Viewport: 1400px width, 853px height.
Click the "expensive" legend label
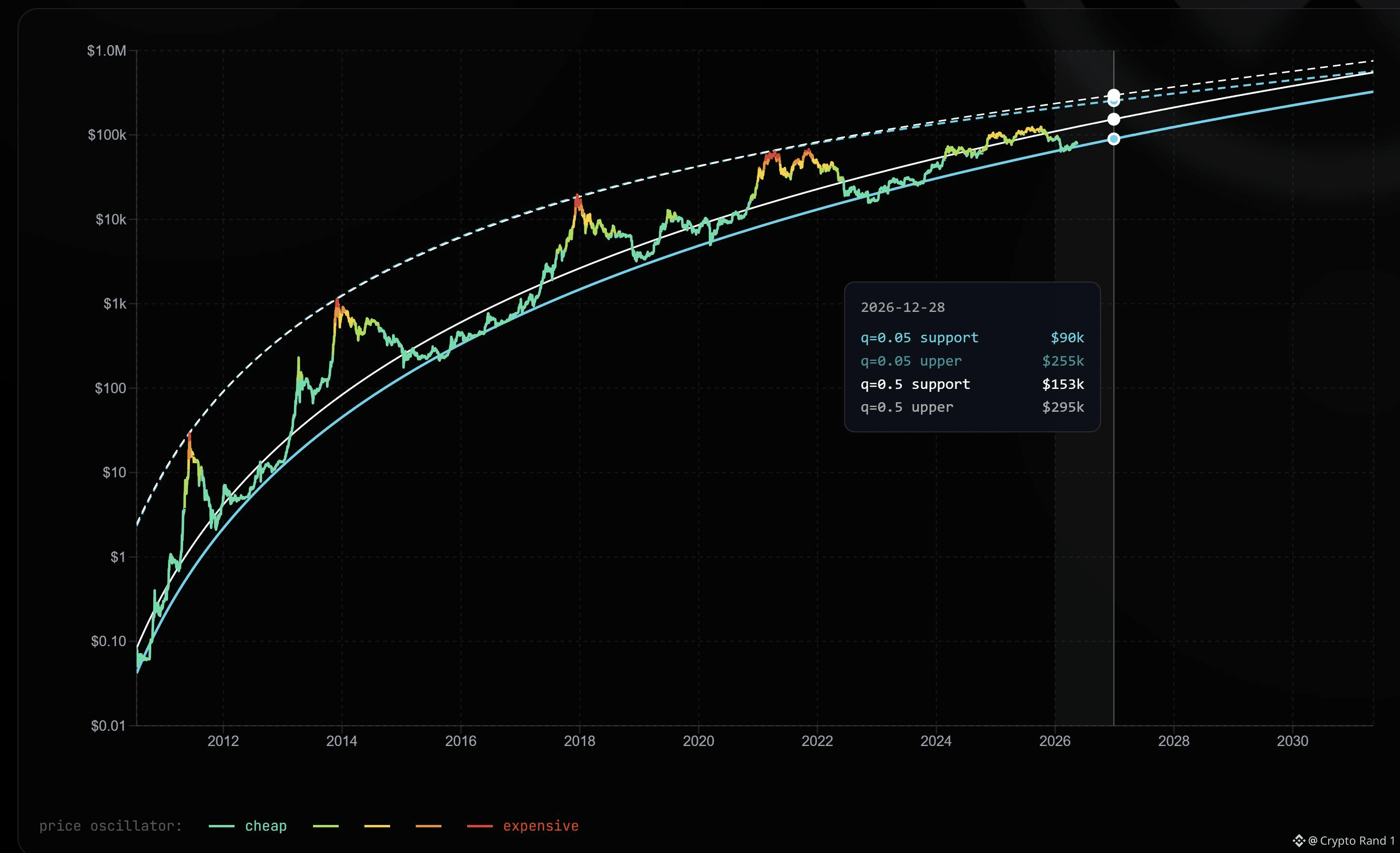541,826
